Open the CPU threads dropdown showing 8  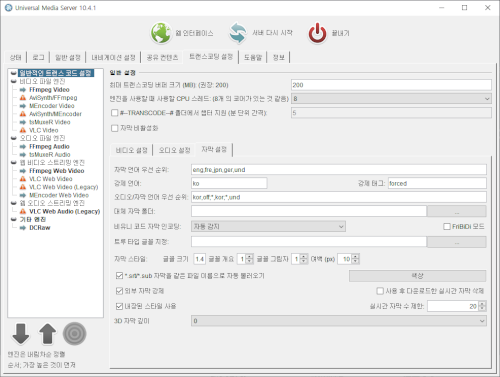click(x=391, y=99)
